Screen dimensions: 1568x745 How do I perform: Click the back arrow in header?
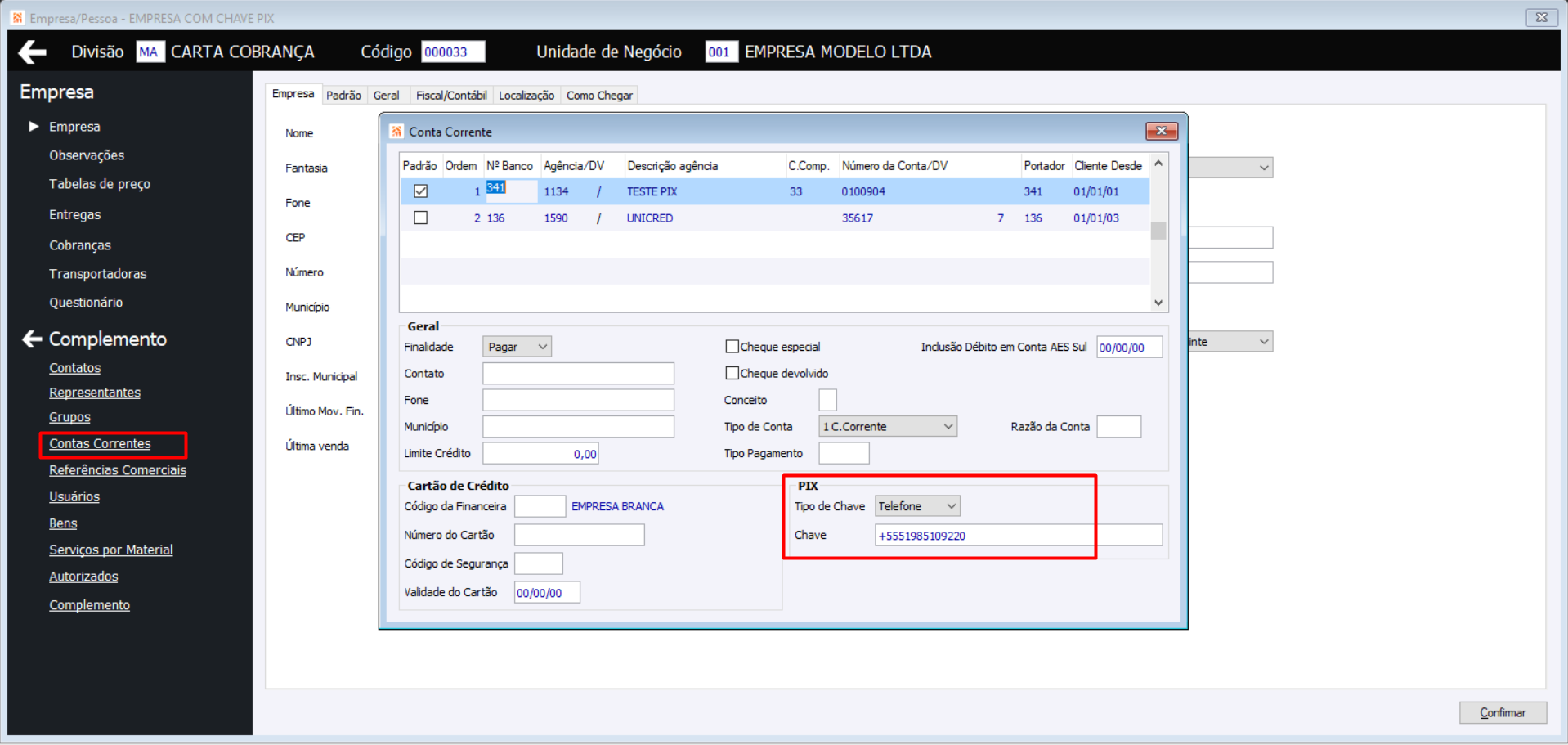32,52
